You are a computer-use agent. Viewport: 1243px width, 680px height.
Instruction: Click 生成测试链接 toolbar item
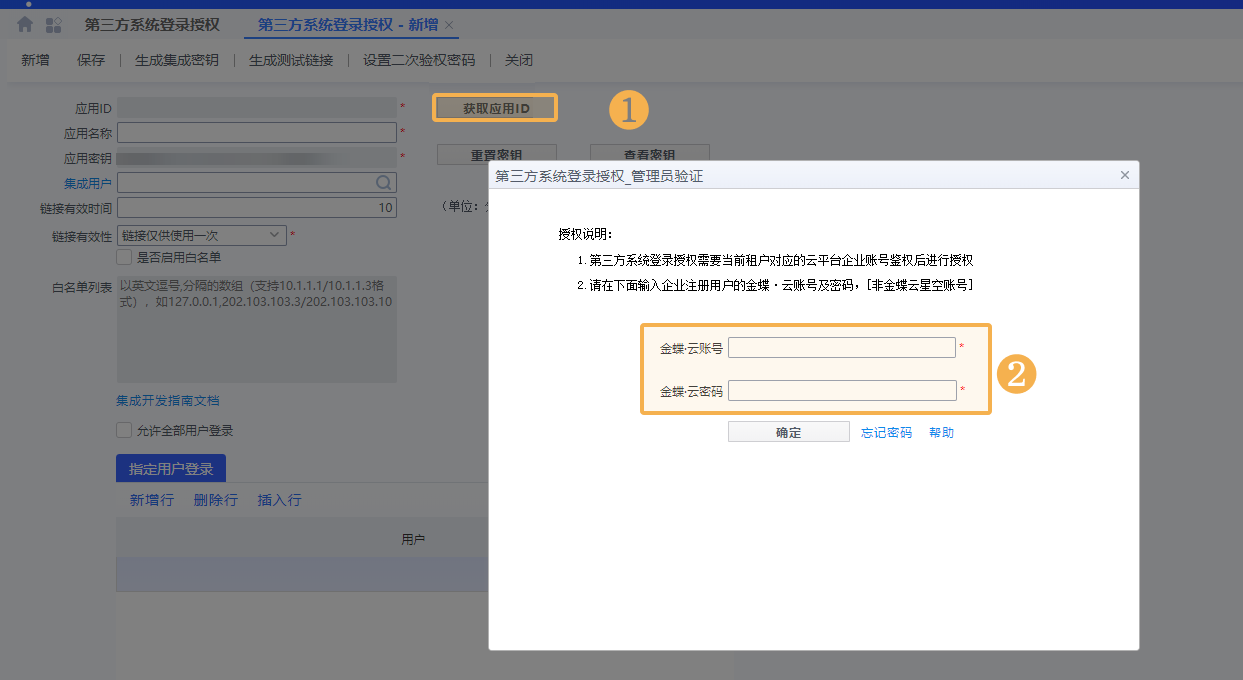291,60
